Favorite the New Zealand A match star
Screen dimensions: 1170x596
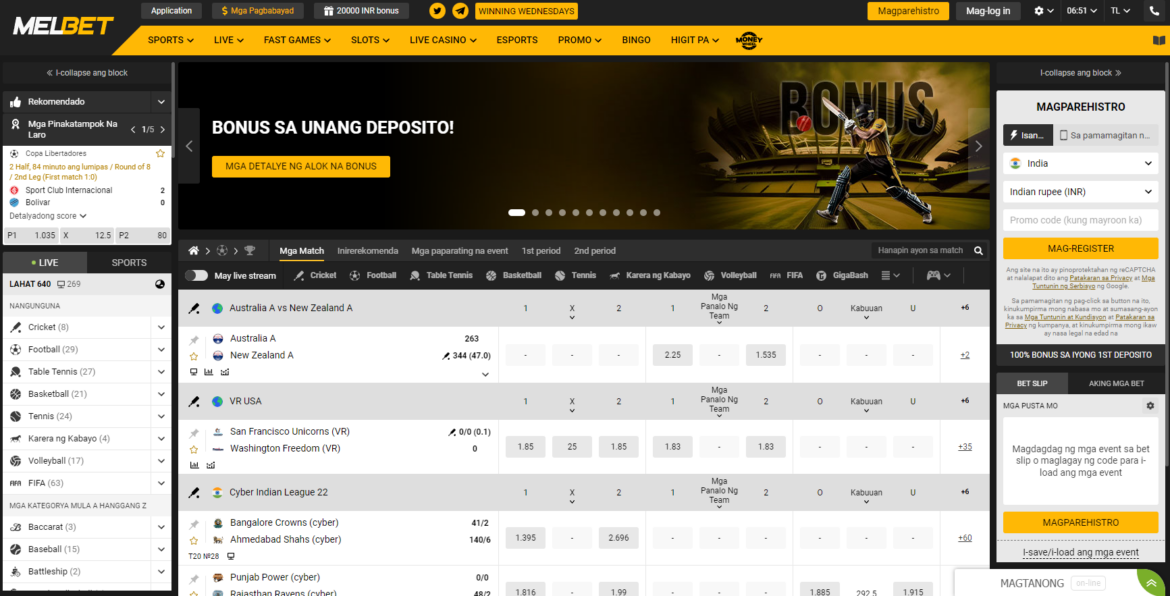coord(194,356)
